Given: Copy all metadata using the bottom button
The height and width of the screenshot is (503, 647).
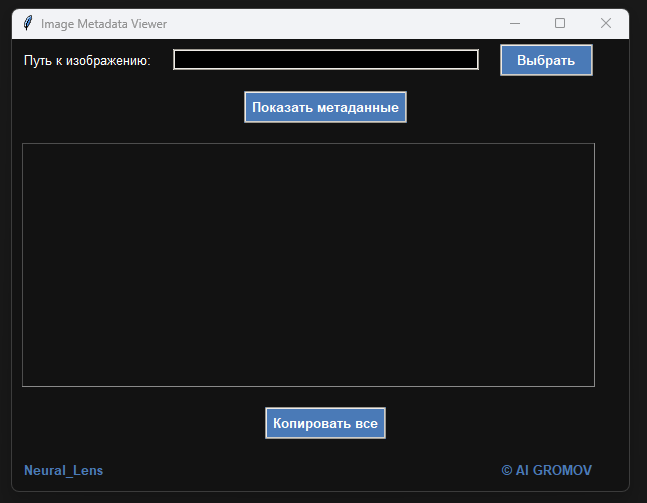Looking at the screenshot, I should [x=325, y=423].
